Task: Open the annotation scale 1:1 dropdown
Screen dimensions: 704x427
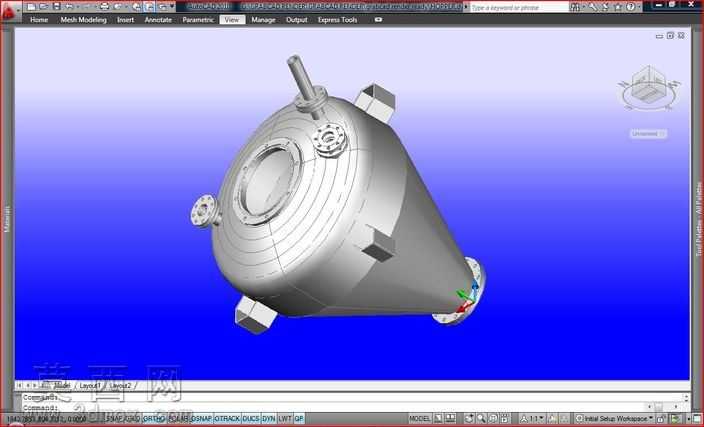Action: [x=532, y=418]
